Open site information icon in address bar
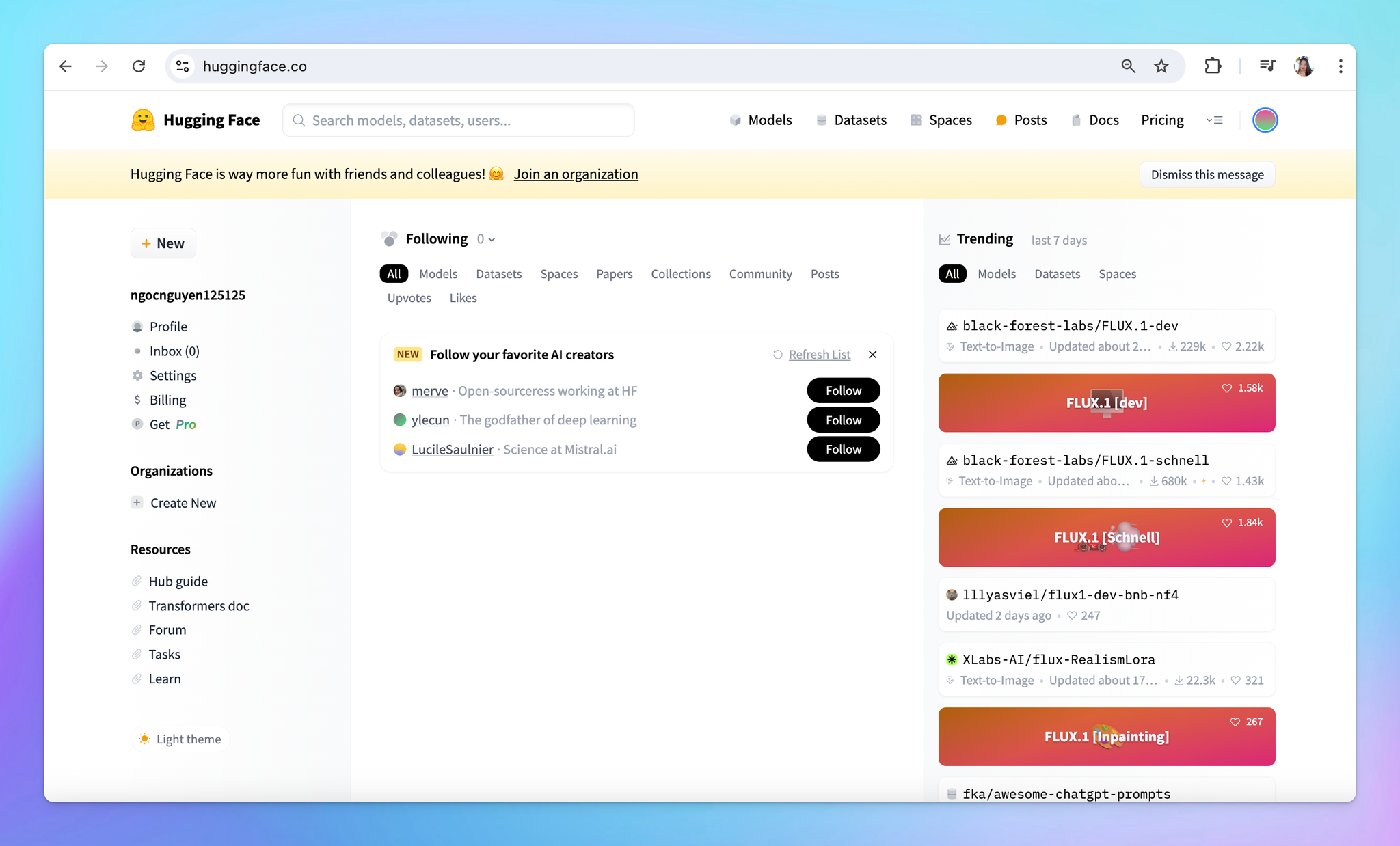 point(183,66)
